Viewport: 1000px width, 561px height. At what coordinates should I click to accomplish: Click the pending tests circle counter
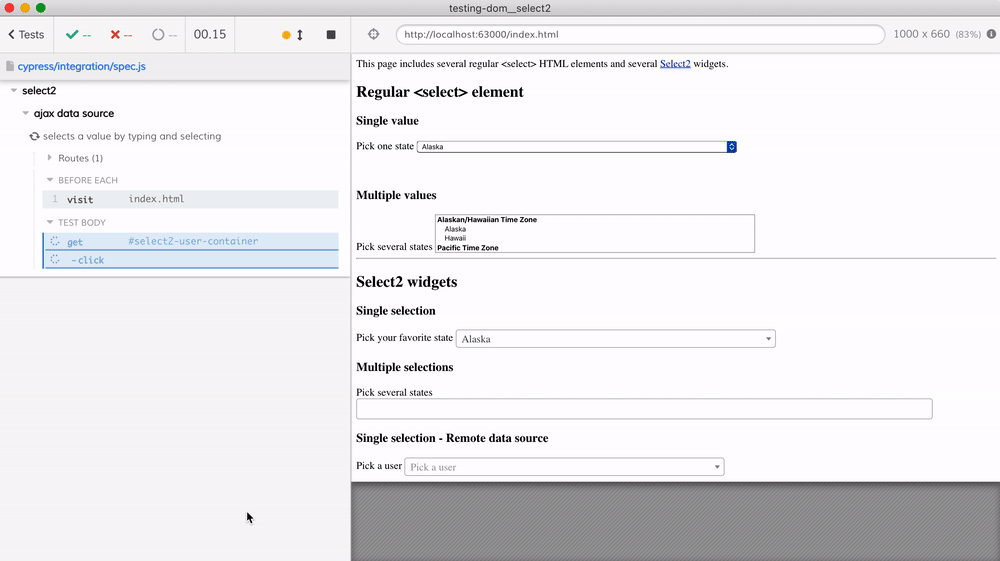[164, 34]
